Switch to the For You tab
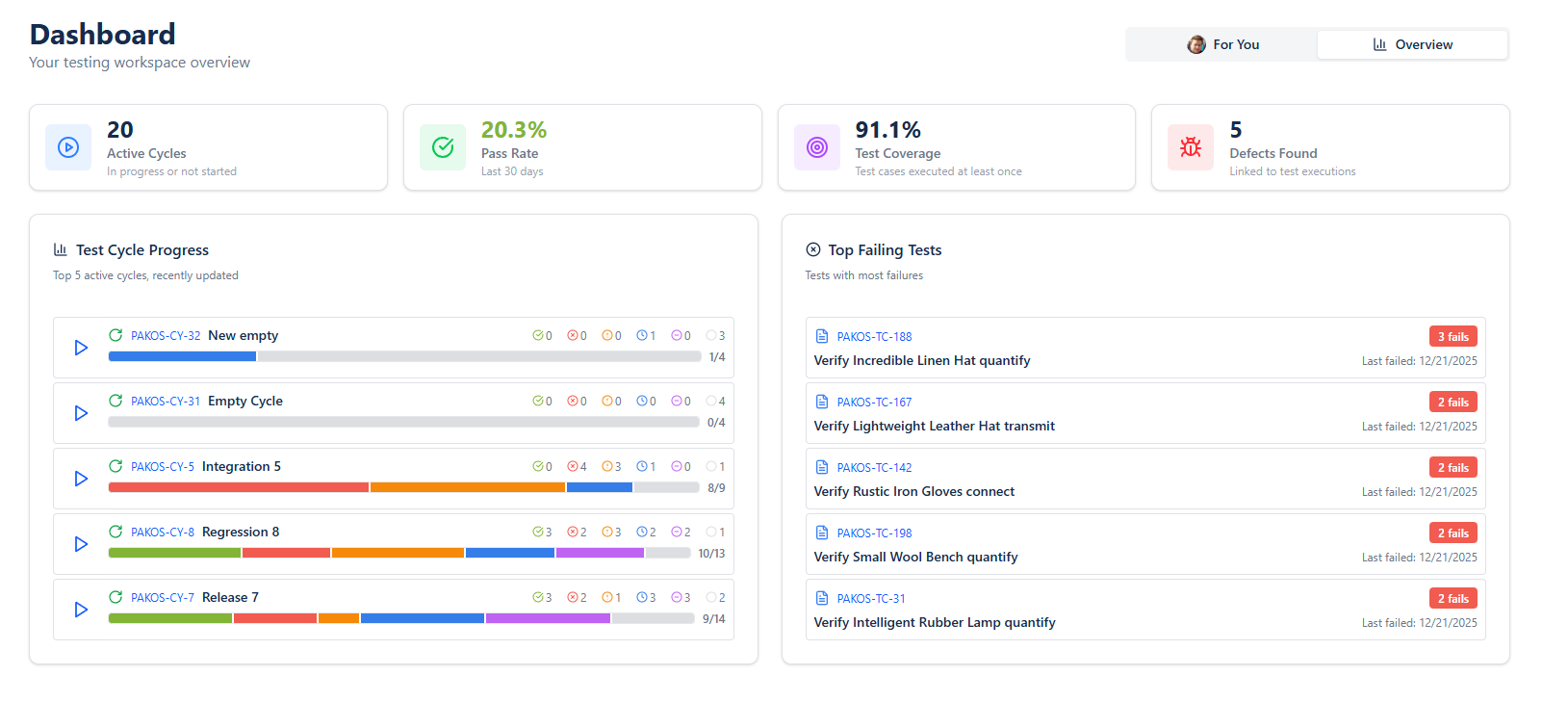 [1222, 44]
